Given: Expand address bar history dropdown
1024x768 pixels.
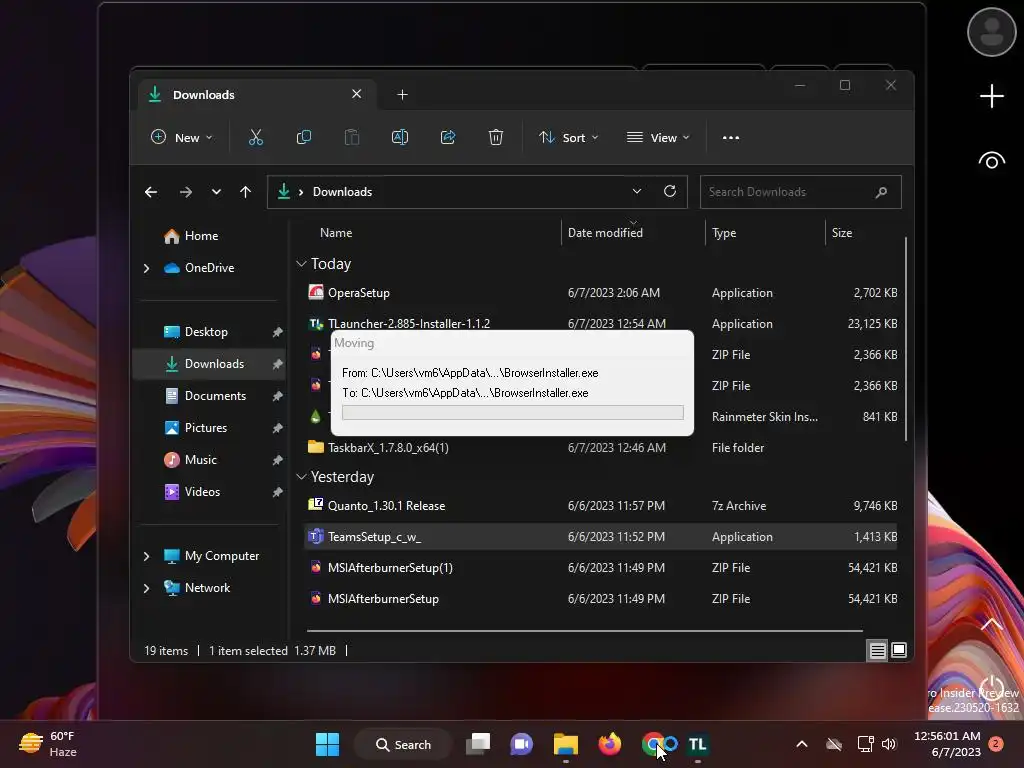Looking at the screenshot, I should pyautogui.click(x=637, y=191).
